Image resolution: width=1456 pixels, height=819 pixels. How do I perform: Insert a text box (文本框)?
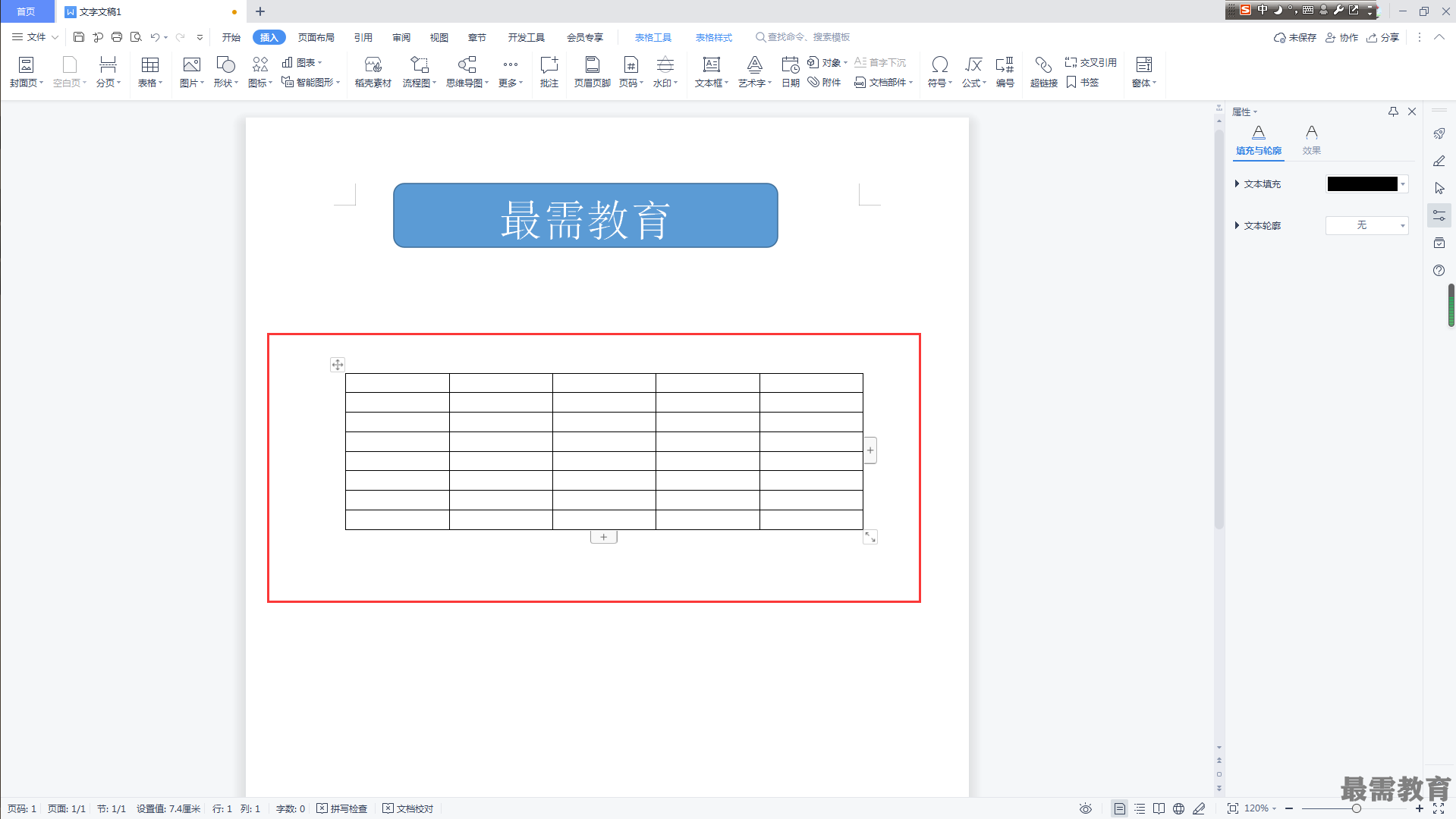pyautogui.click(x=712, y=72)
